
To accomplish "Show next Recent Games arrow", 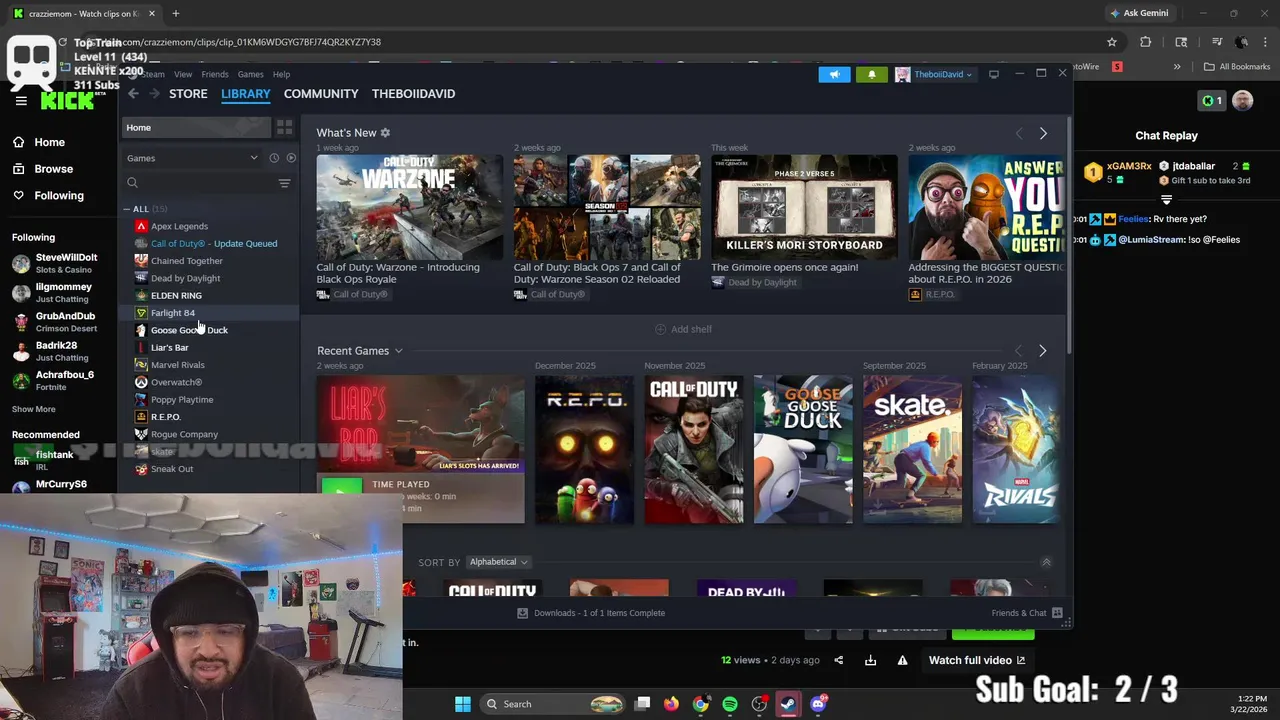I will point(1042,351).
